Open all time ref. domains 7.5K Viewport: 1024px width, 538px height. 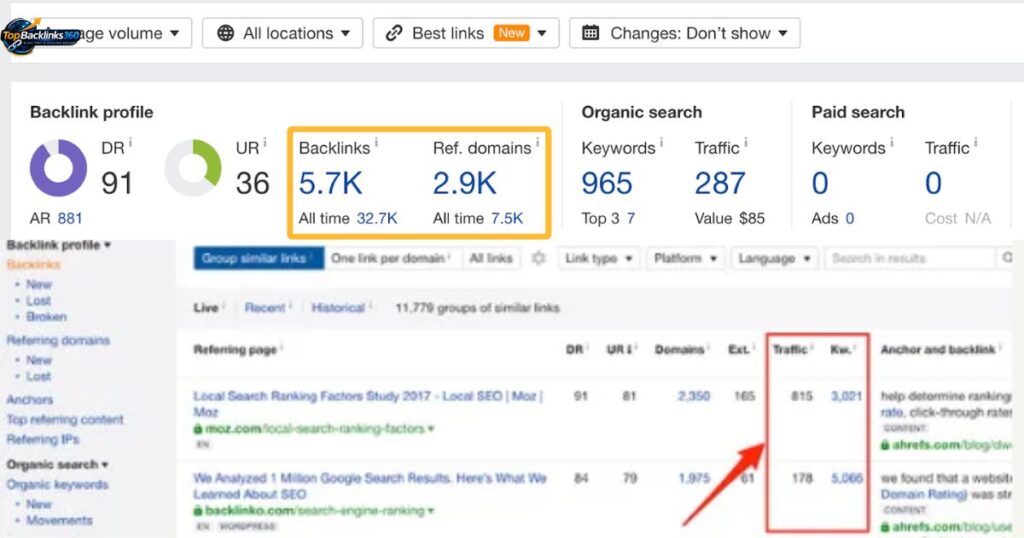click(x=507, y=219)
